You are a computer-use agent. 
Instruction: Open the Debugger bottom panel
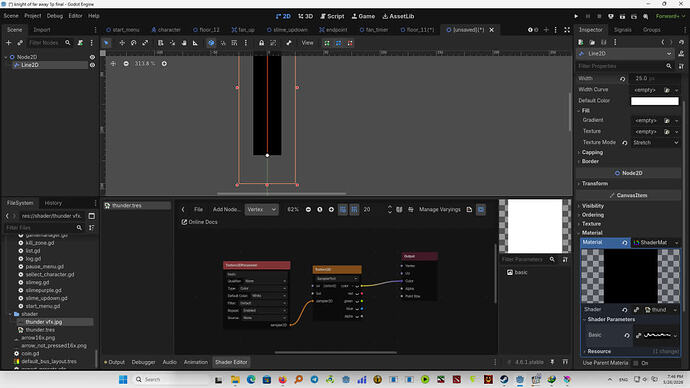click(143, 362)
